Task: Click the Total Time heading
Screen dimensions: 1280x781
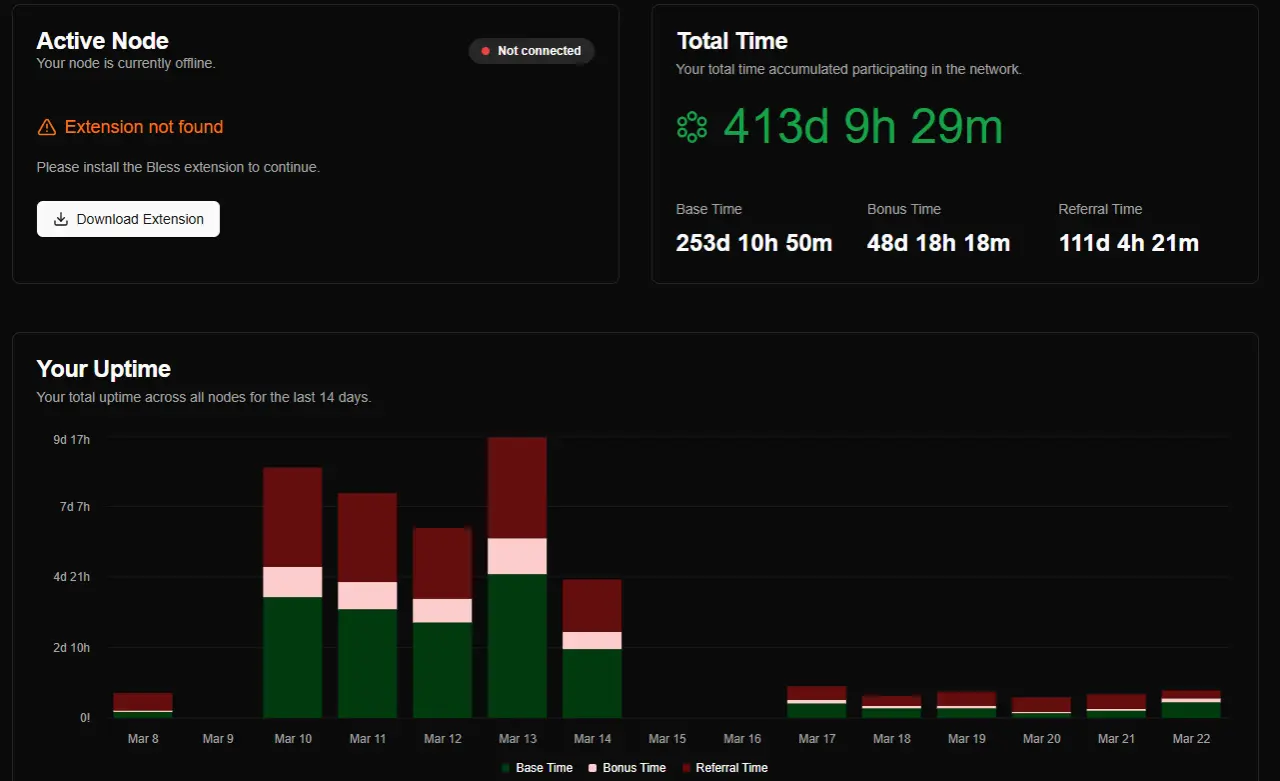Action: tap(732, 41)
